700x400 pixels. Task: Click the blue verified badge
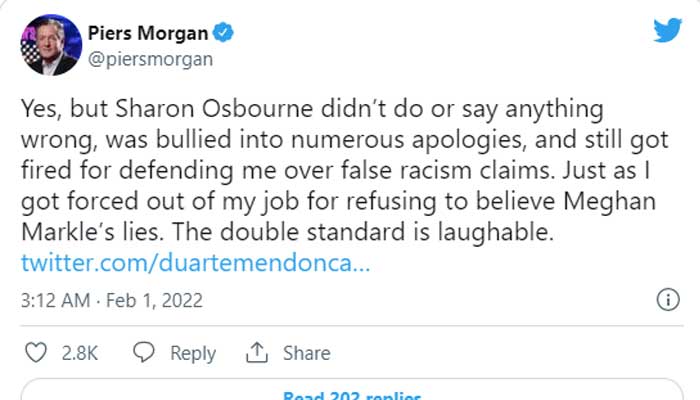pyautogui.click(x=227, y=34)
